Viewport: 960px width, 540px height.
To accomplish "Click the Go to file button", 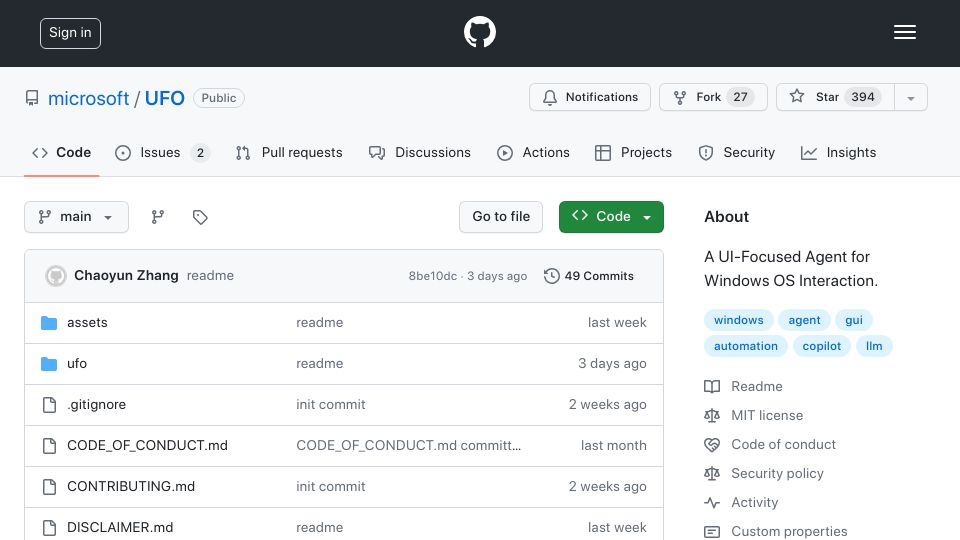I will click(501, 217).
